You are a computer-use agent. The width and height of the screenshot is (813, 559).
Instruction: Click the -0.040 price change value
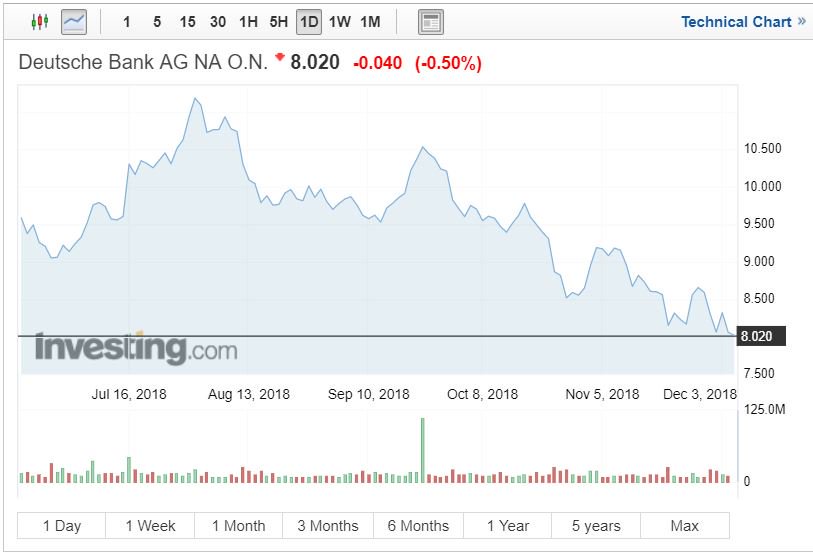[377, 63]
